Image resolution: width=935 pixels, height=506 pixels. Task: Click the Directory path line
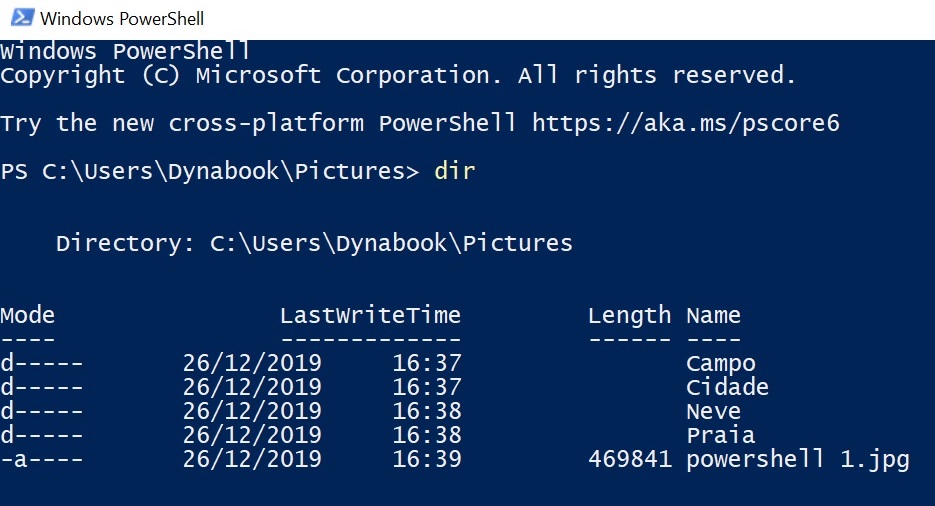[314, 243]
